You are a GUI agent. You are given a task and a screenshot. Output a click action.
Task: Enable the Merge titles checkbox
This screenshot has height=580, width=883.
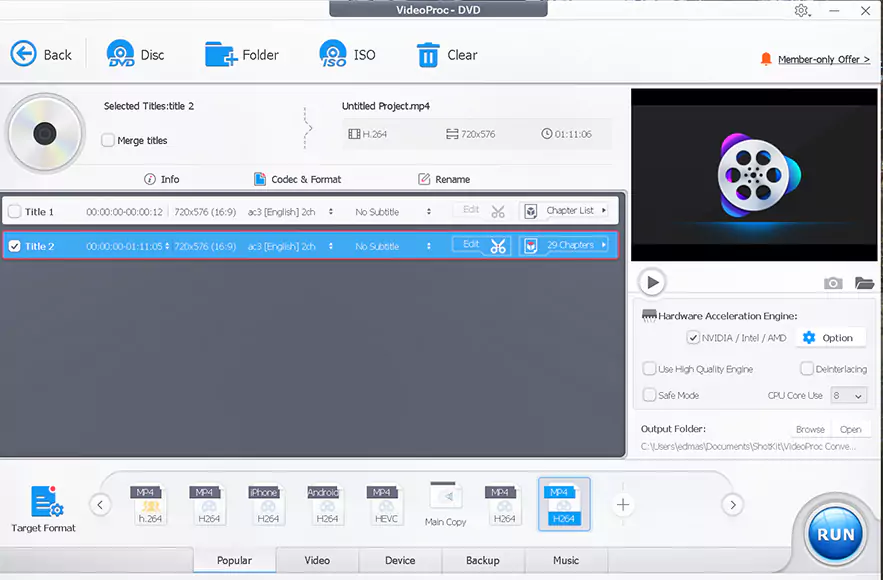(108, 140)
